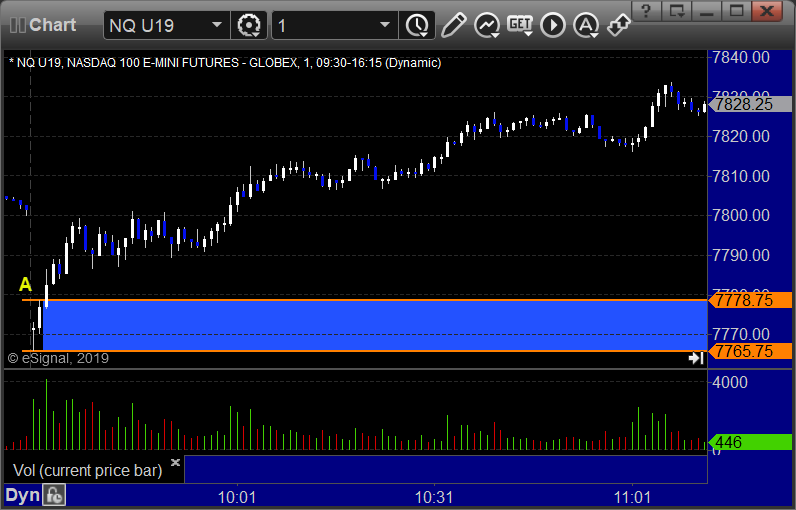Expand the NQ U19 symbol dropdown arrow

(x=217, y=25)
